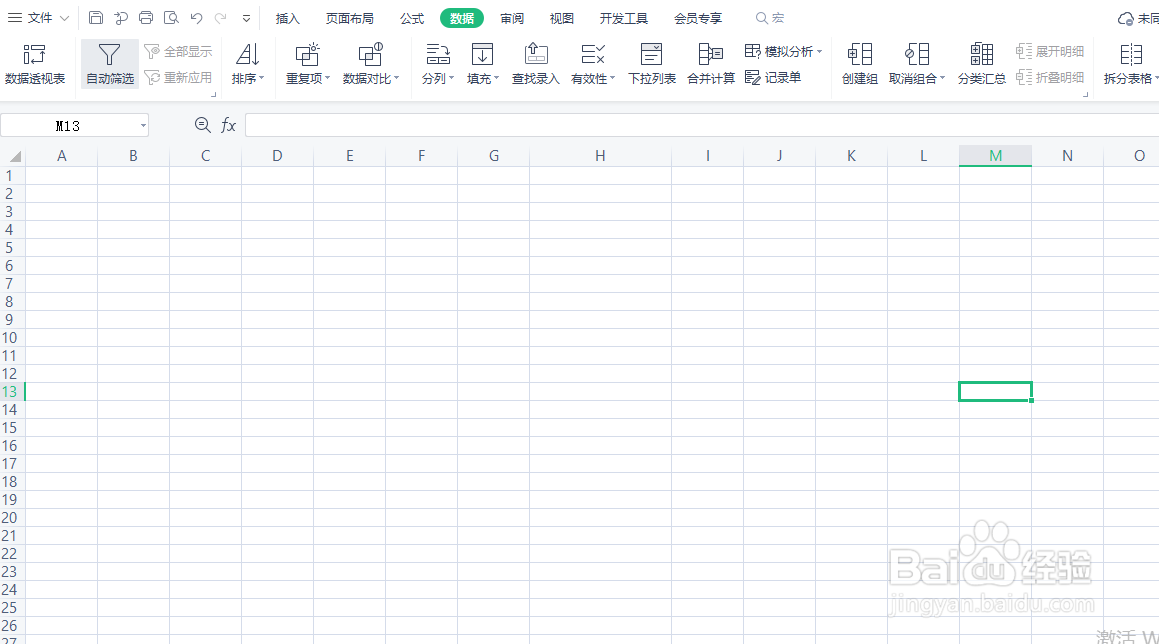The height and width of the screenshot is (644, 1159).
Task: Open the 文件 menu
Action: click(38, 18)
